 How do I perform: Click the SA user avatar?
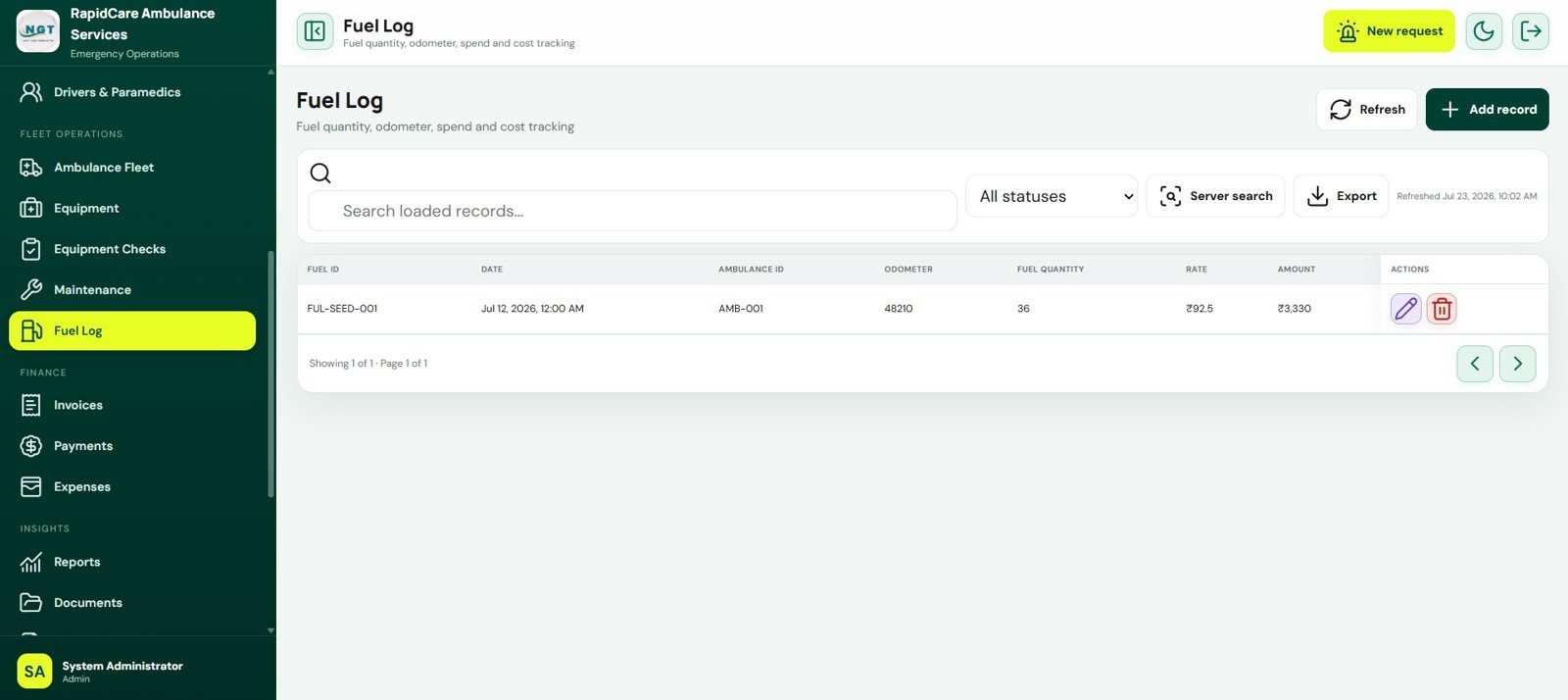34,672
